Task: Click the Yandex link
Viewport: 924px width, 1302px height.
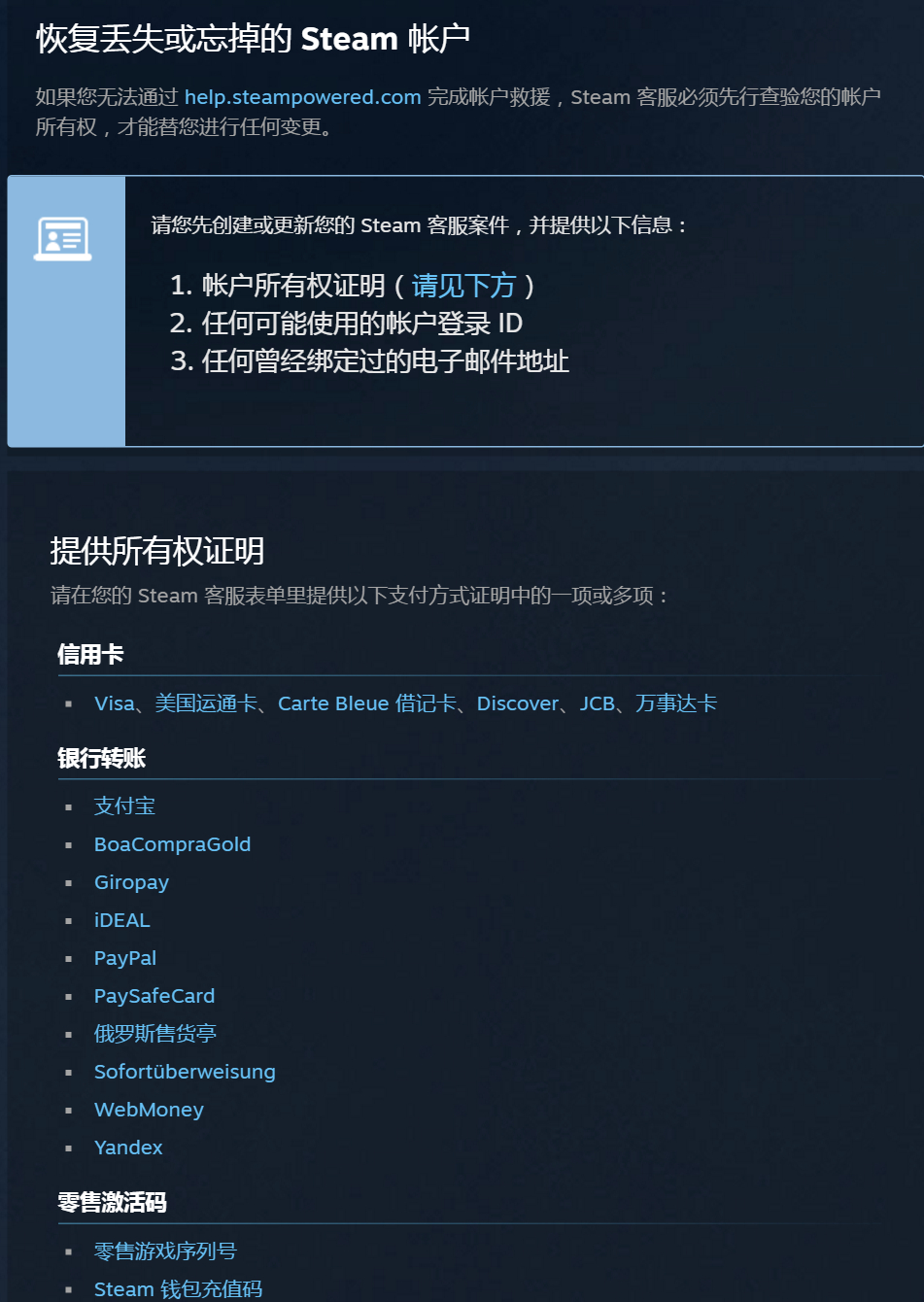Action: pos(128,1148)
